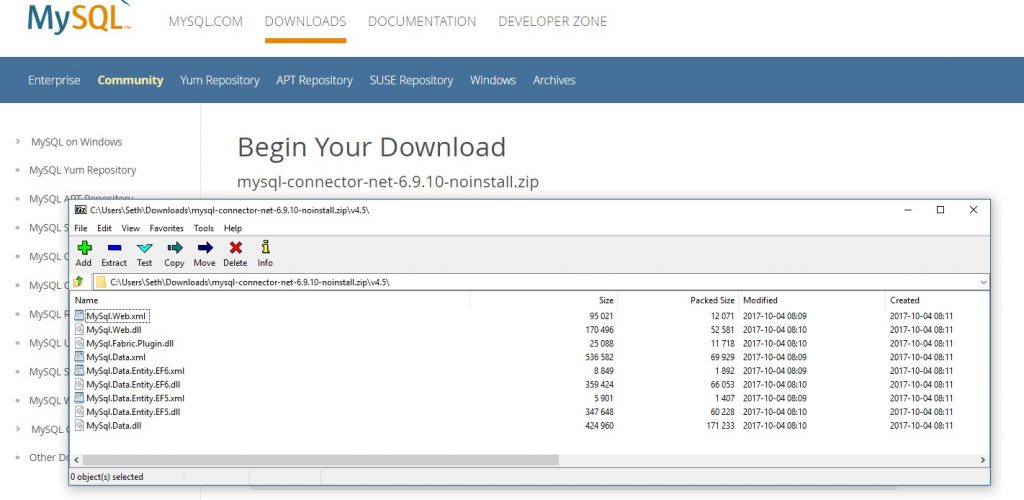The image size is (1024, 500).
Task: Click the scrollbar left arrow
Action: [76, 460]
